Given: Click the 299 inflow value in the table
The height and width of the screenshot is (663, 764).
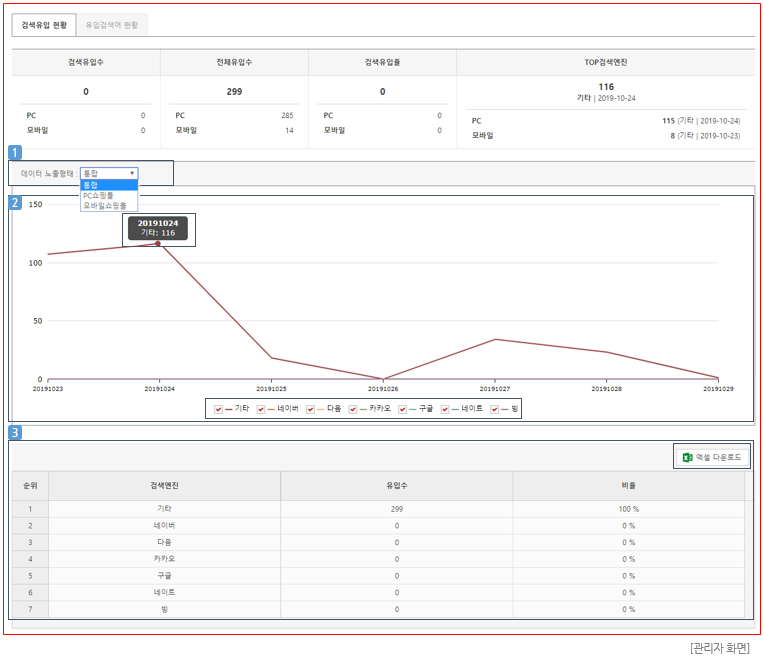Looking at the screenshot, I should pos(397,509).
